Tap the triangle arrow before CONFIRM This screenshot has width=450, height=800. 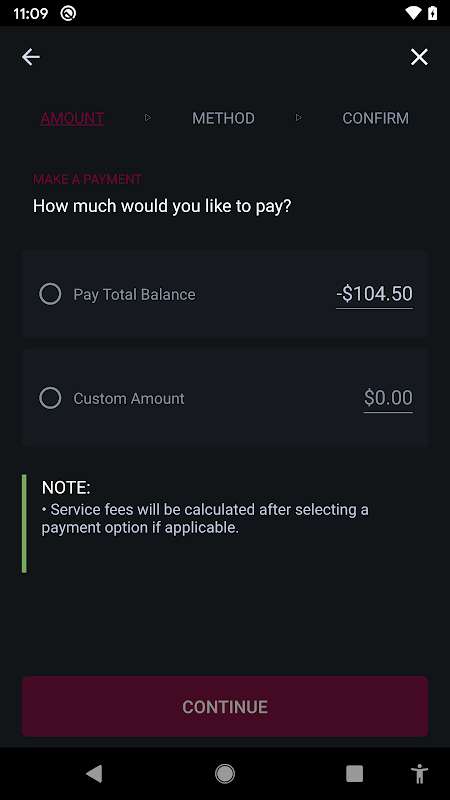click(x=299, y=118)
